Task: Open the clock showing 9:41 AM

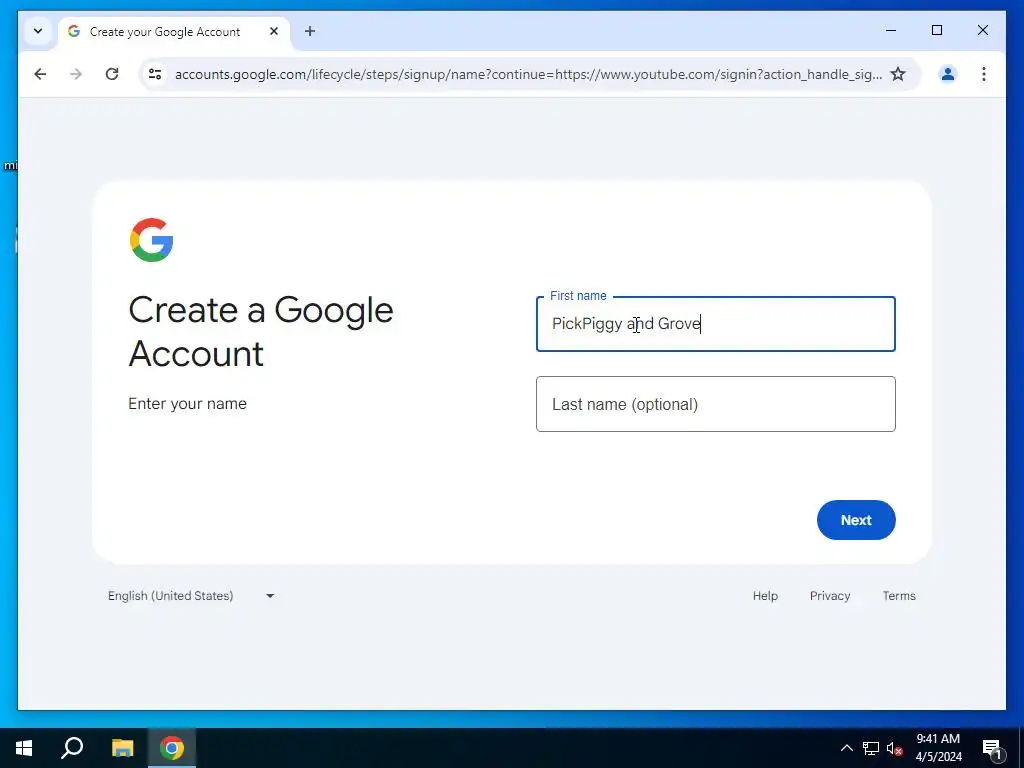Action: point(938,748)
